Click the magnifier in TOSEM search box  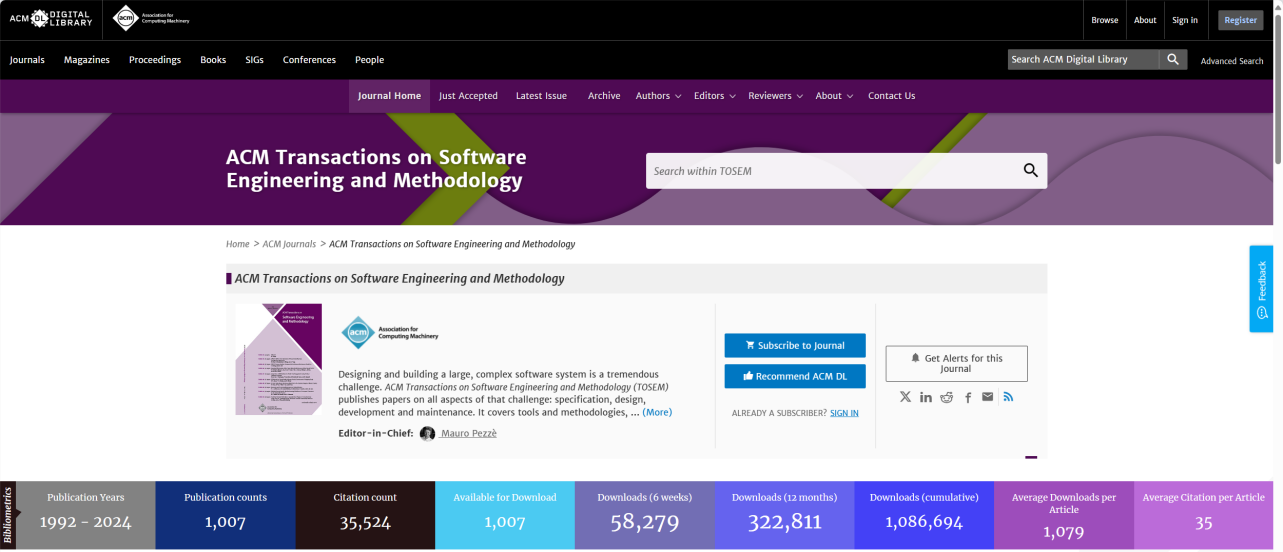click(1030, 171)
